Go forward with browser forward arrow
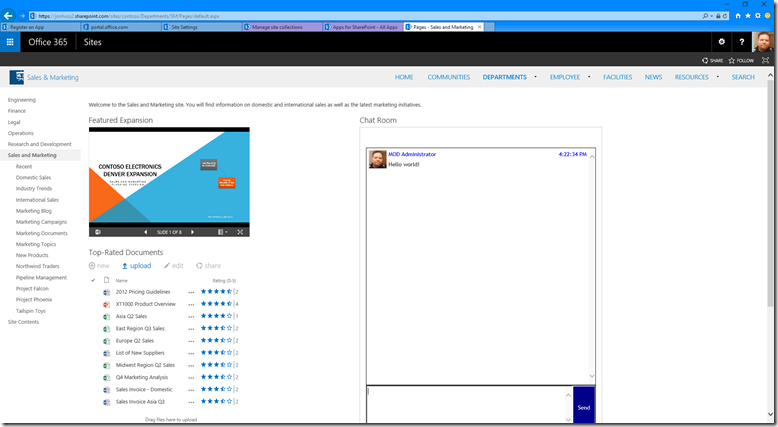The image size is (778, 427). tap(22, 16)
